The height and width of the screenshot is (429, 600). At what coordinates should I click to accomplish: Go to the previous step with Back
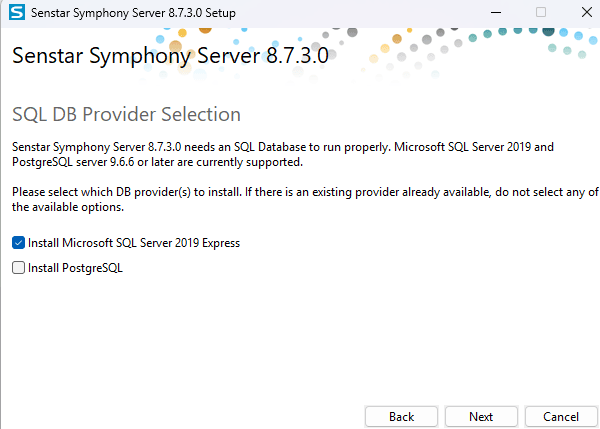(x=401, y=416)
